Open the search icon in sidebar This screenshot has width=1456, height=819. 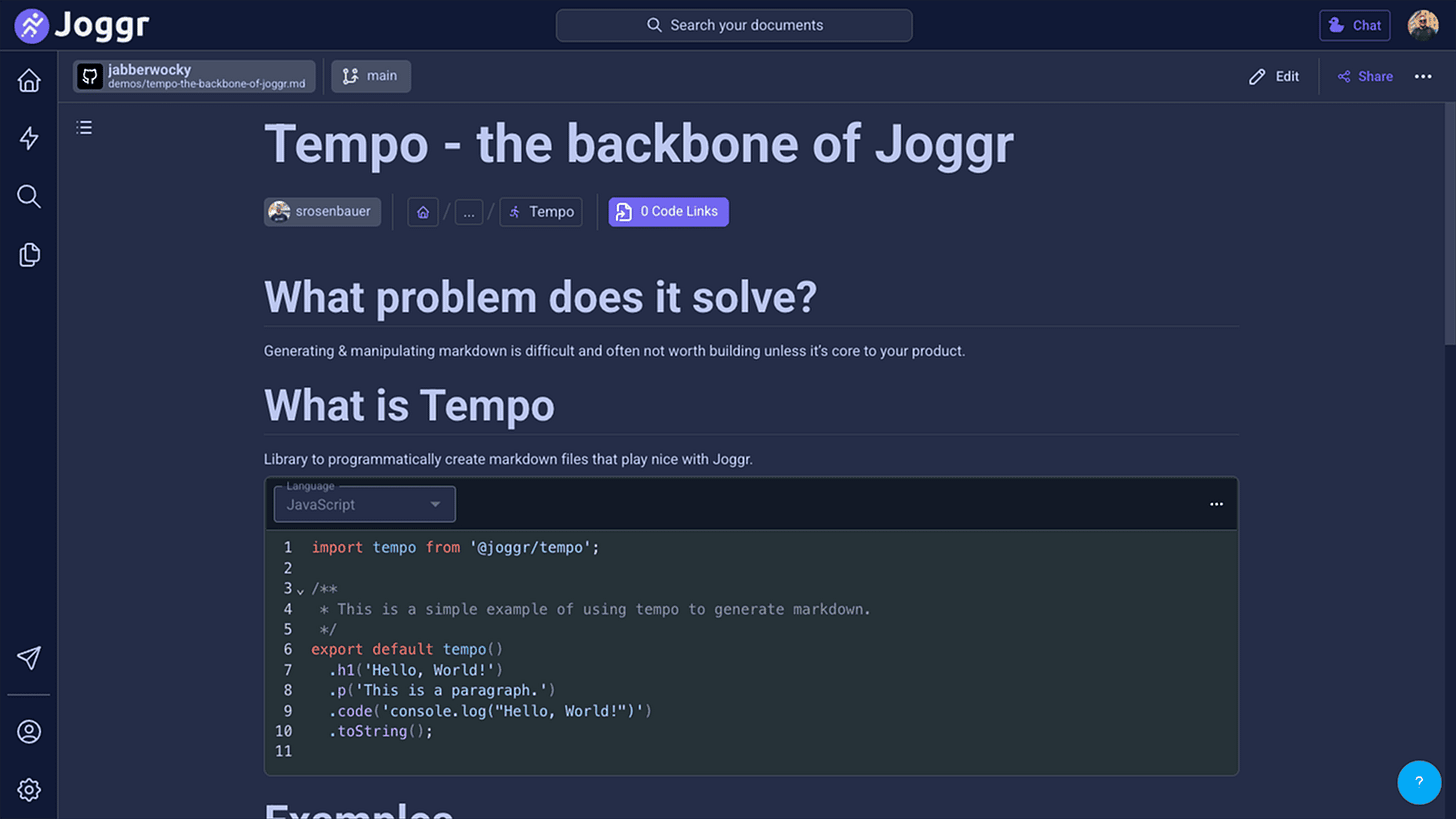coord(29,196)
